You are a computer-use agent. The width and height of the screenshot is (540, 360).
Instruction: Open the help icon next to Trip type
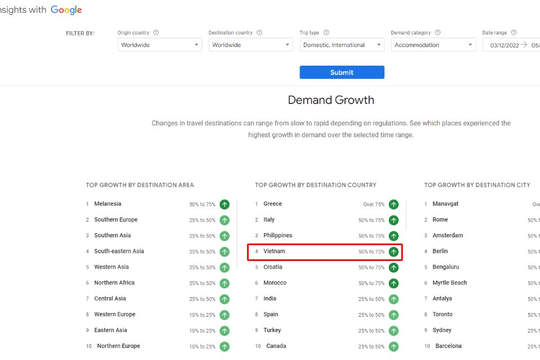click(326, 32)
